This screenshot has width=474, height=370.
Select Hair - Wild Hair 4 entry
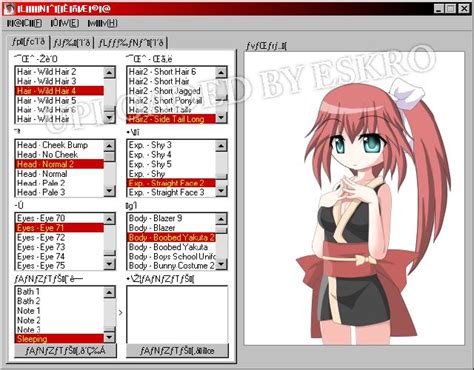60,91
